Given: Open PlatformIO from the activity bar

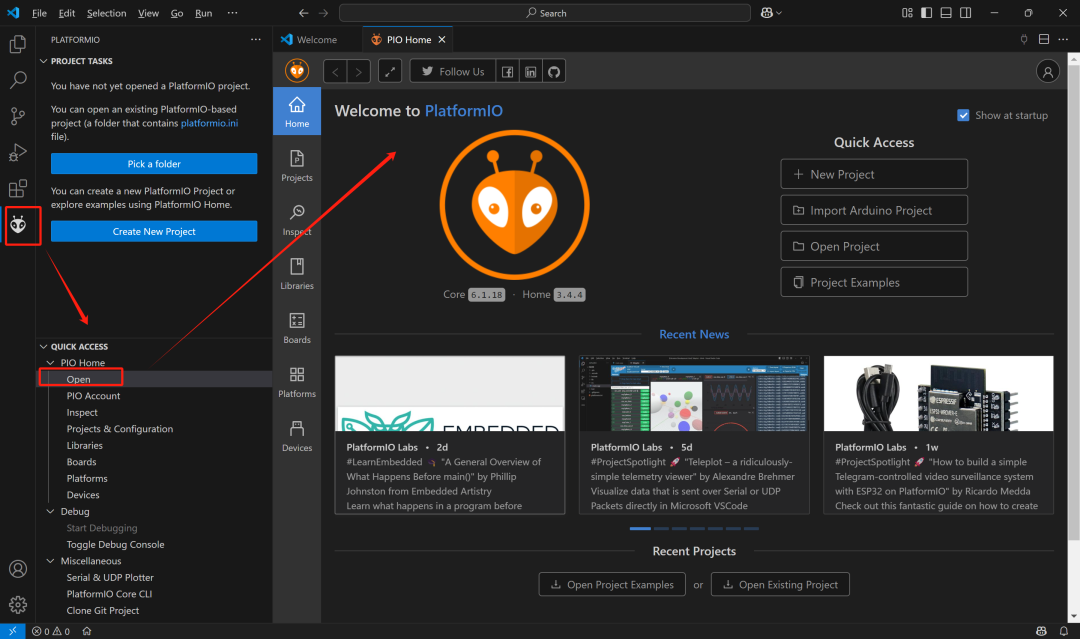Looking at the screenshot, I should coord(22,226).
